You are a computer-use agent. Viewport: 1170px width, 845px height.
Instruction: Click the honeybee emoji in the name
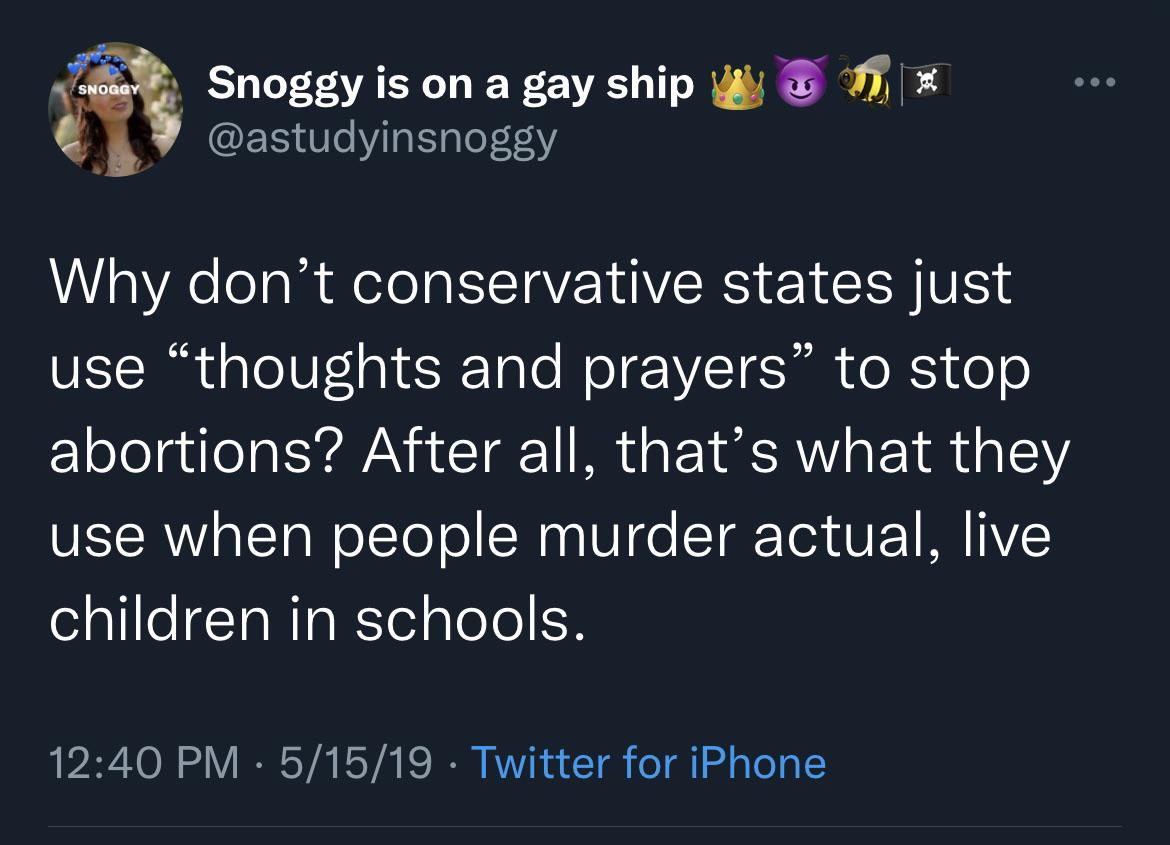click(x=864, y=81)
